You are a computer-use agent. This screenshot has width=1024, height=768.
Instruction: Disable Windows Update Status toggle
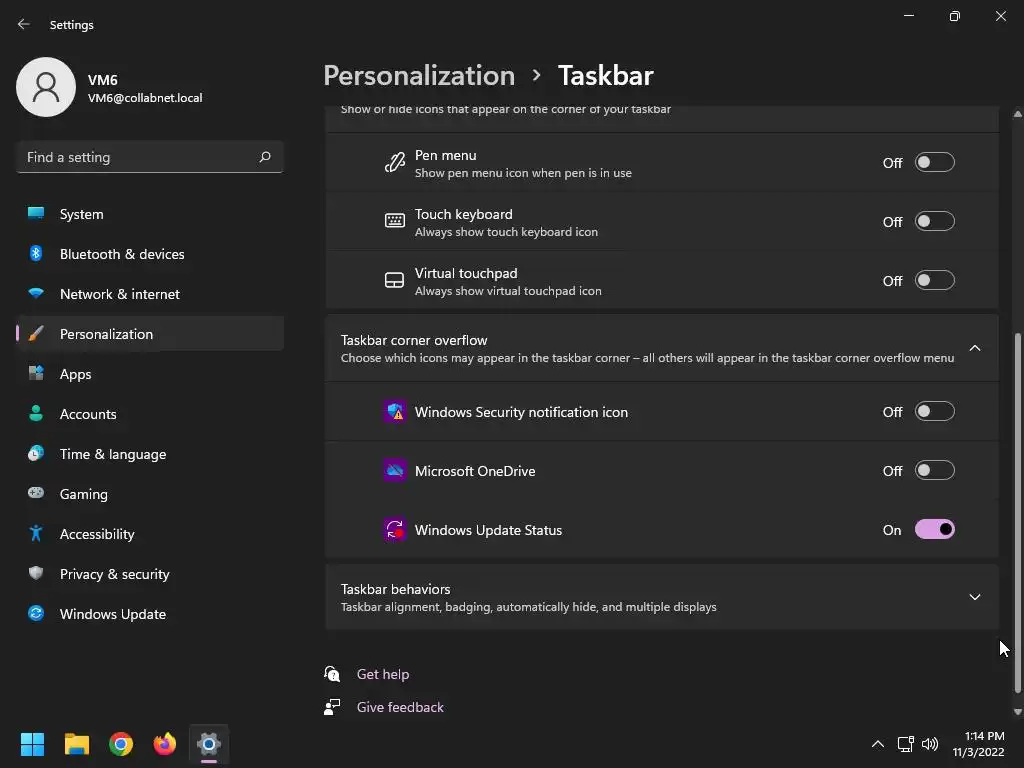pyautogui.click(x=934, y=530)
